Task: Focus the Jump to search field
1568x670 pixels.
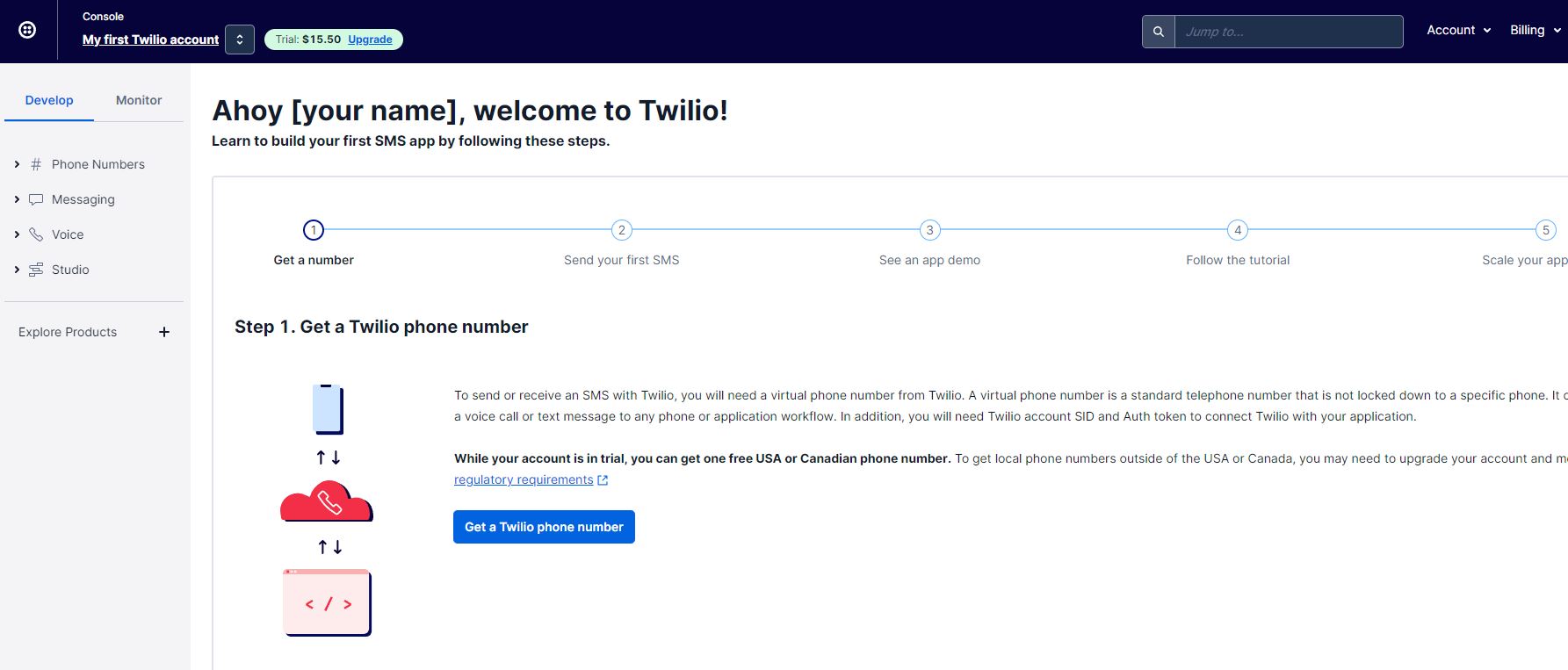Action: [x=1289, y=32]
